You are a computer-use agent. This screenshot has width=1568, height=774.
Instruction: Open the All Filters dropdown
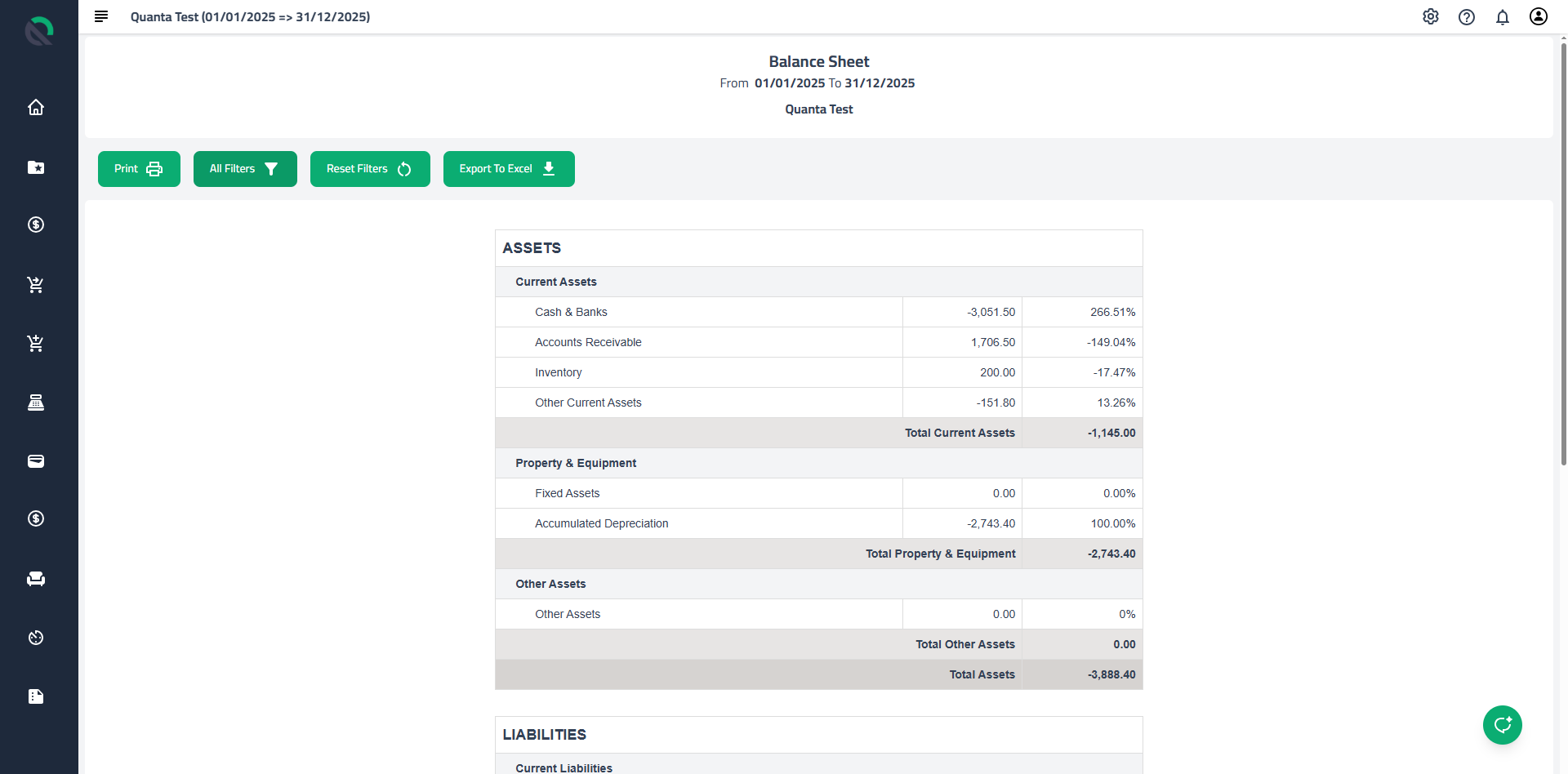coord(244,168)
